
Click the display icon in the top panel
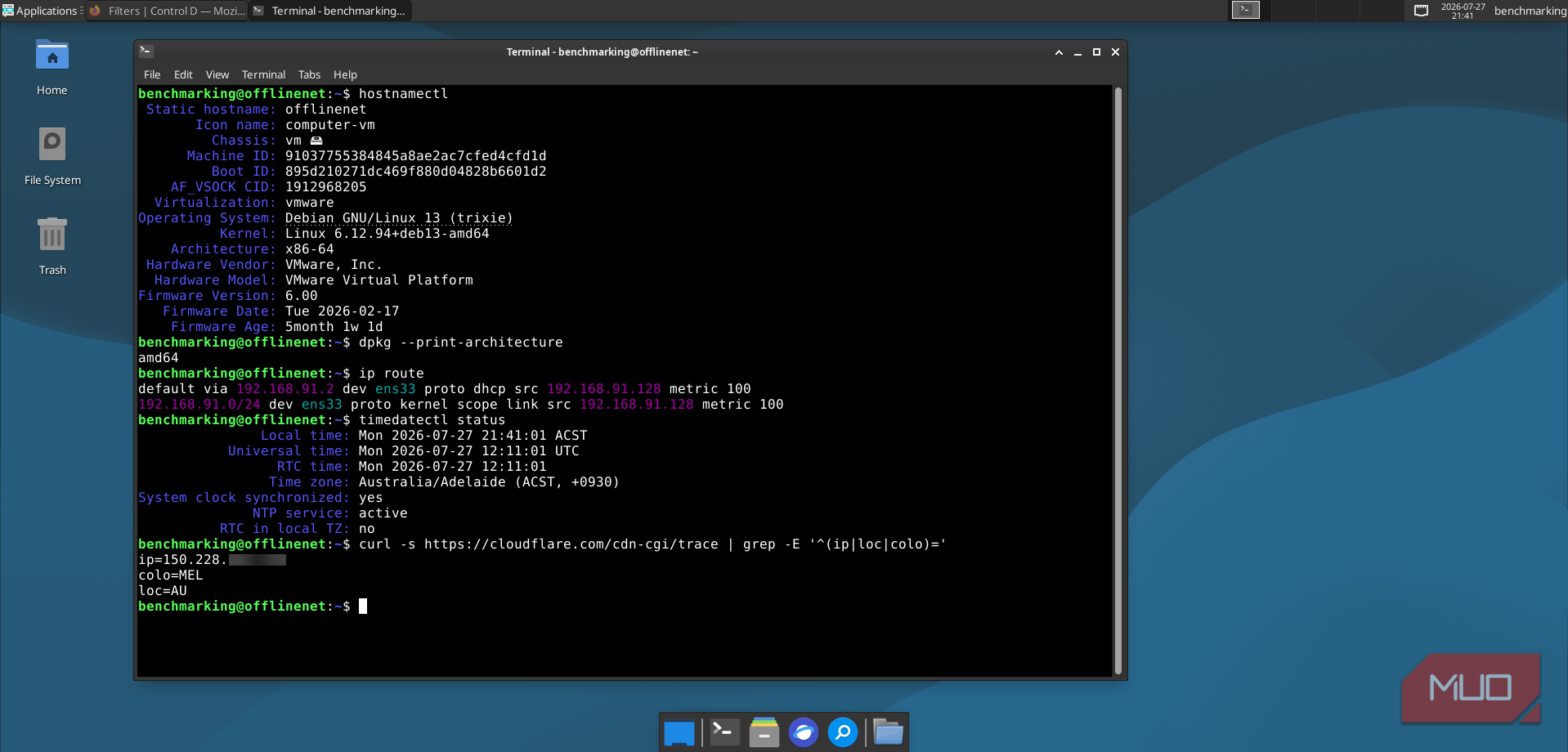click(1422, 11)
